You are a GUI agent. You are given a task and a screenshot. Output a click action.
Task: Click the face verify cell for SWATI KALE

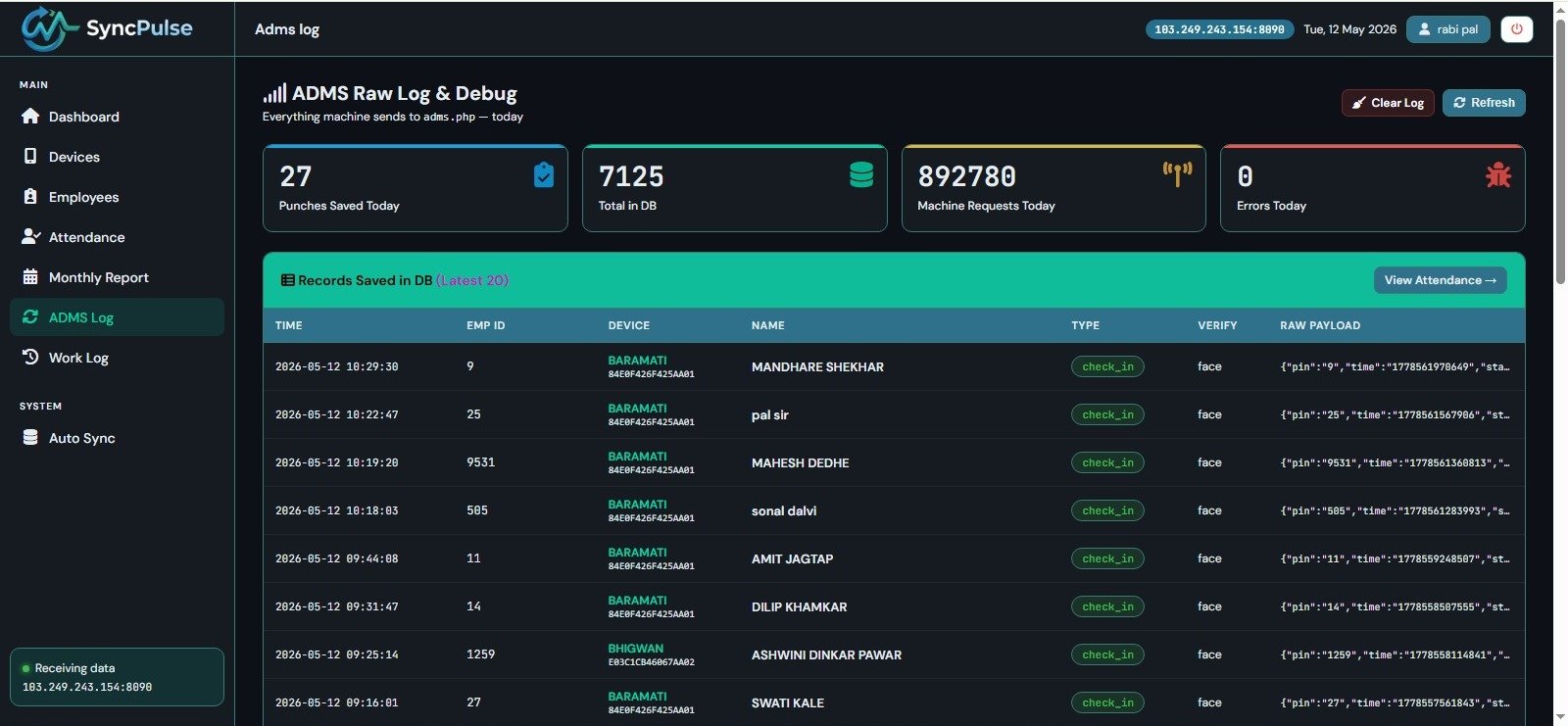[x=1209, y=702]
